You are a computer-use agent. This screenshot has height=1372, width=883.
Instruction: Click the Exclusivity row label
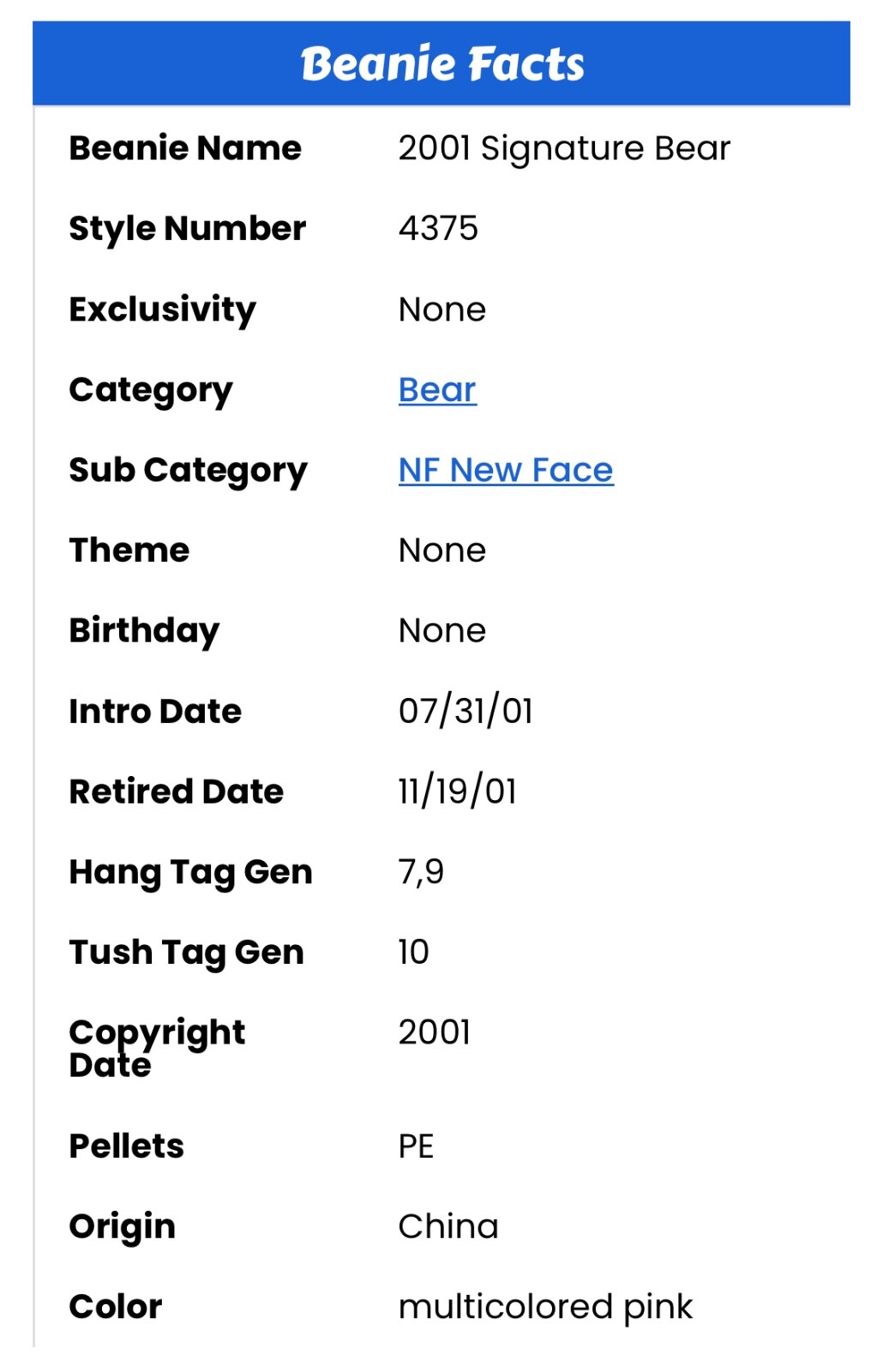(x=163, y=310)
